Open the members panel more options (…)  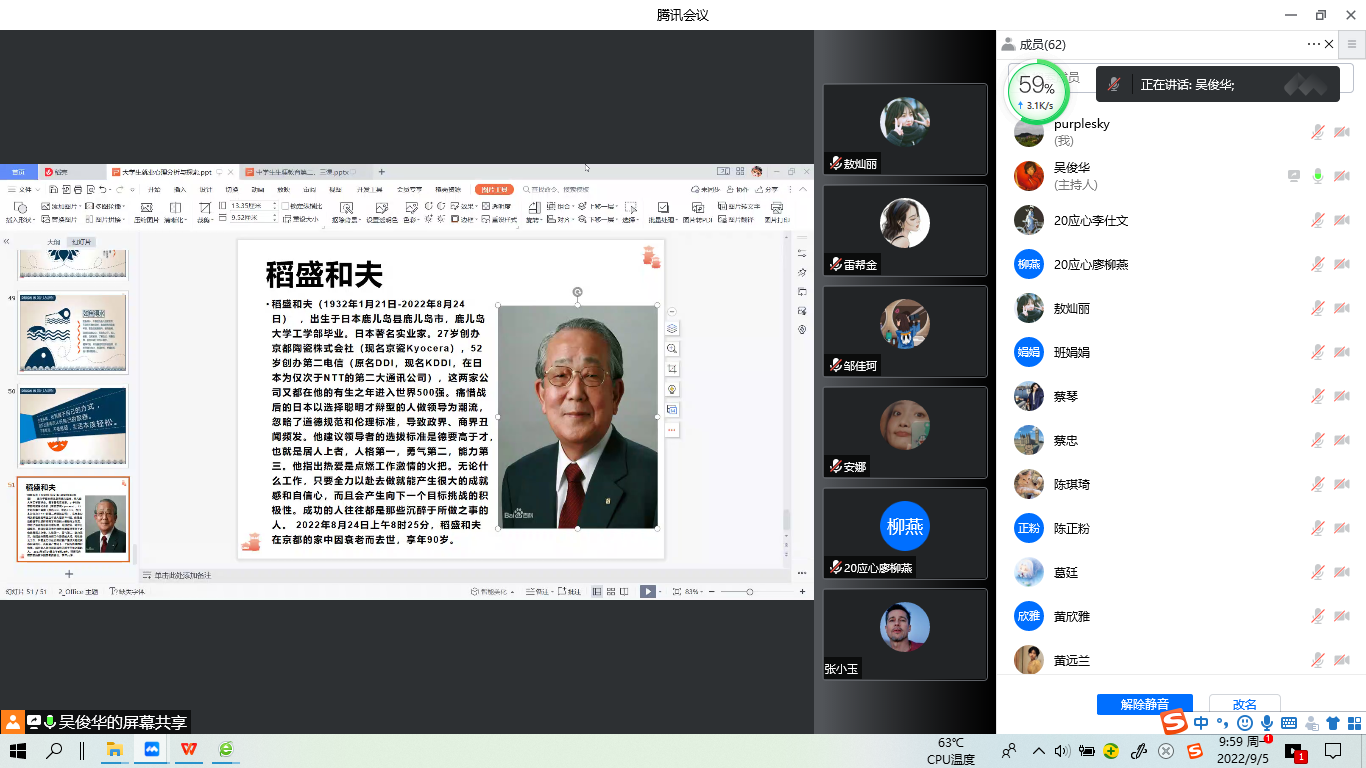pos(1313,44)
